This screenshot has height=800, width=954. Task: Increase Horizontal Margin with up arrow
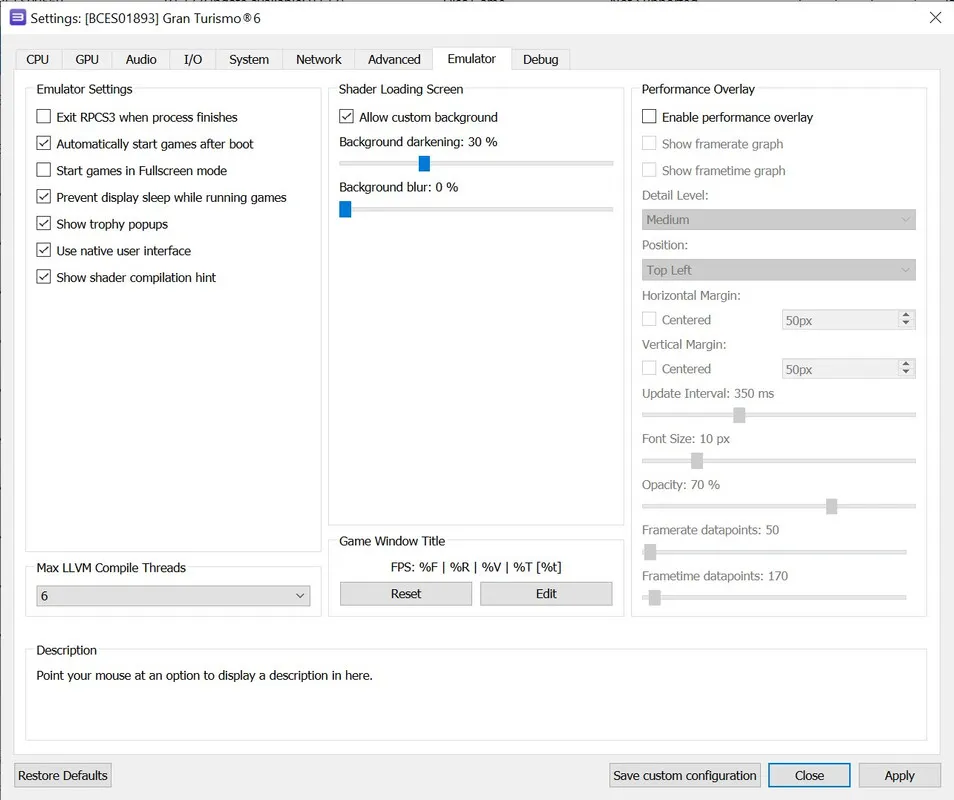906,315
